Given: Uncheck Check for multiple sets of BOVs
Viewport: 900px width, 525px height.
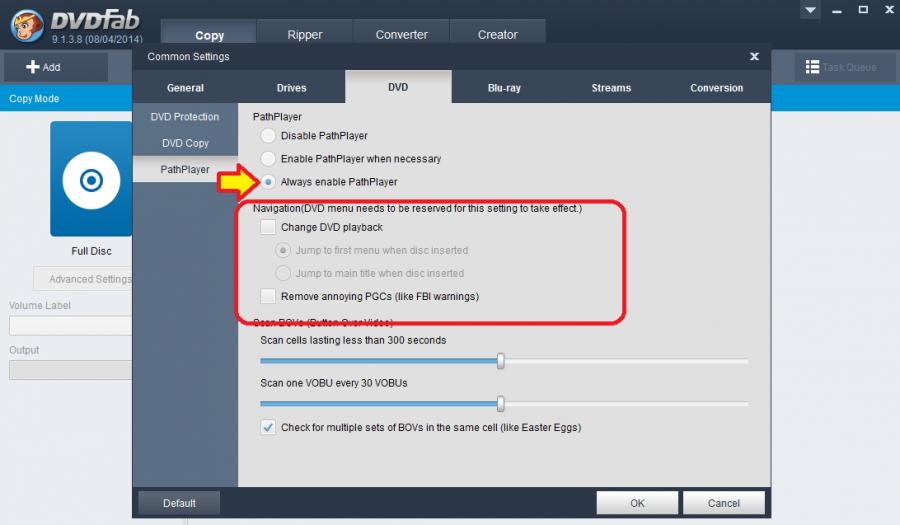Looking at the screenshot, I should coord(268,427).
